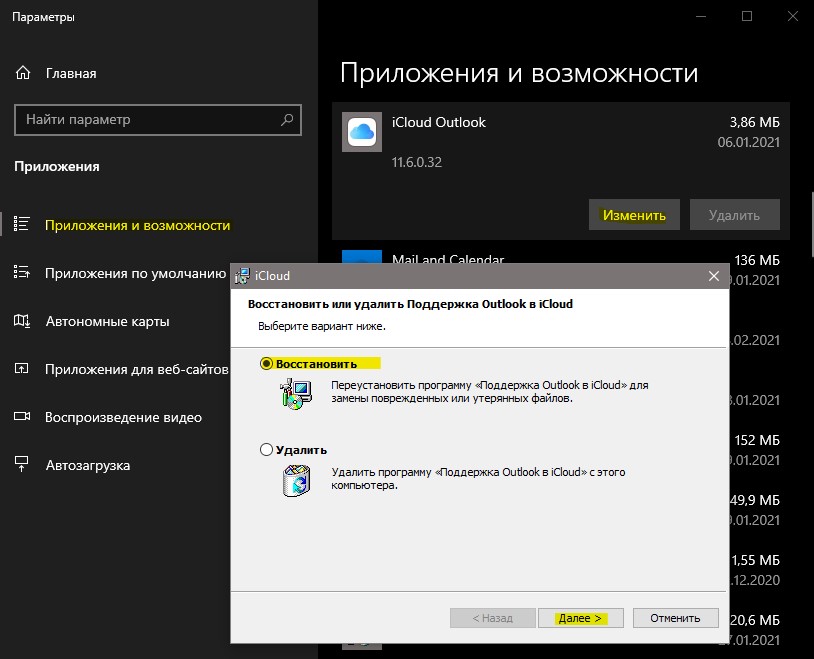Click the iCloud Outlook app icon
Viewport: 814px width, 659px height.
(x=362, y=132)
